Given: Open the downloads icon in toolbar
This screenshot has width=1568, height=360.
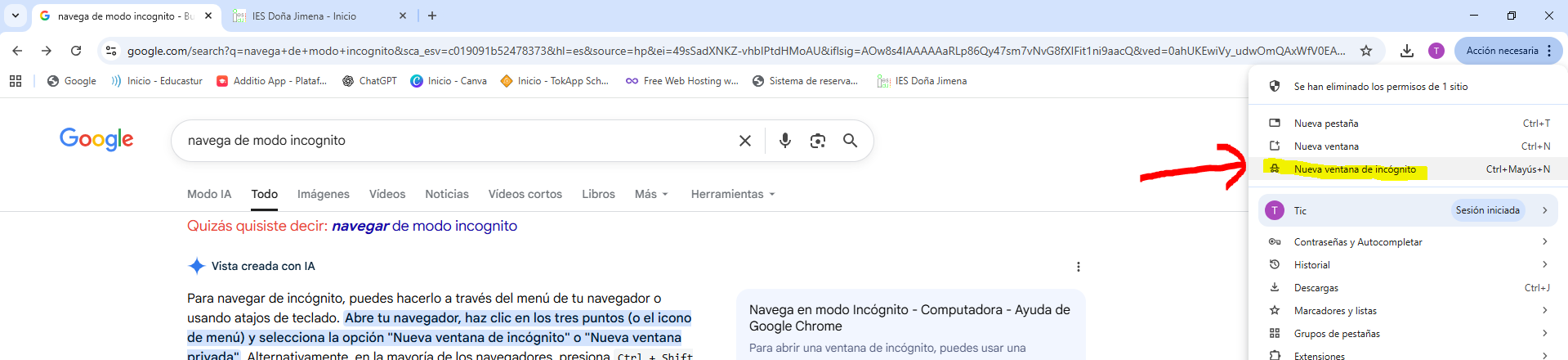Looking at the screenshot, I should click(1406, 51).
